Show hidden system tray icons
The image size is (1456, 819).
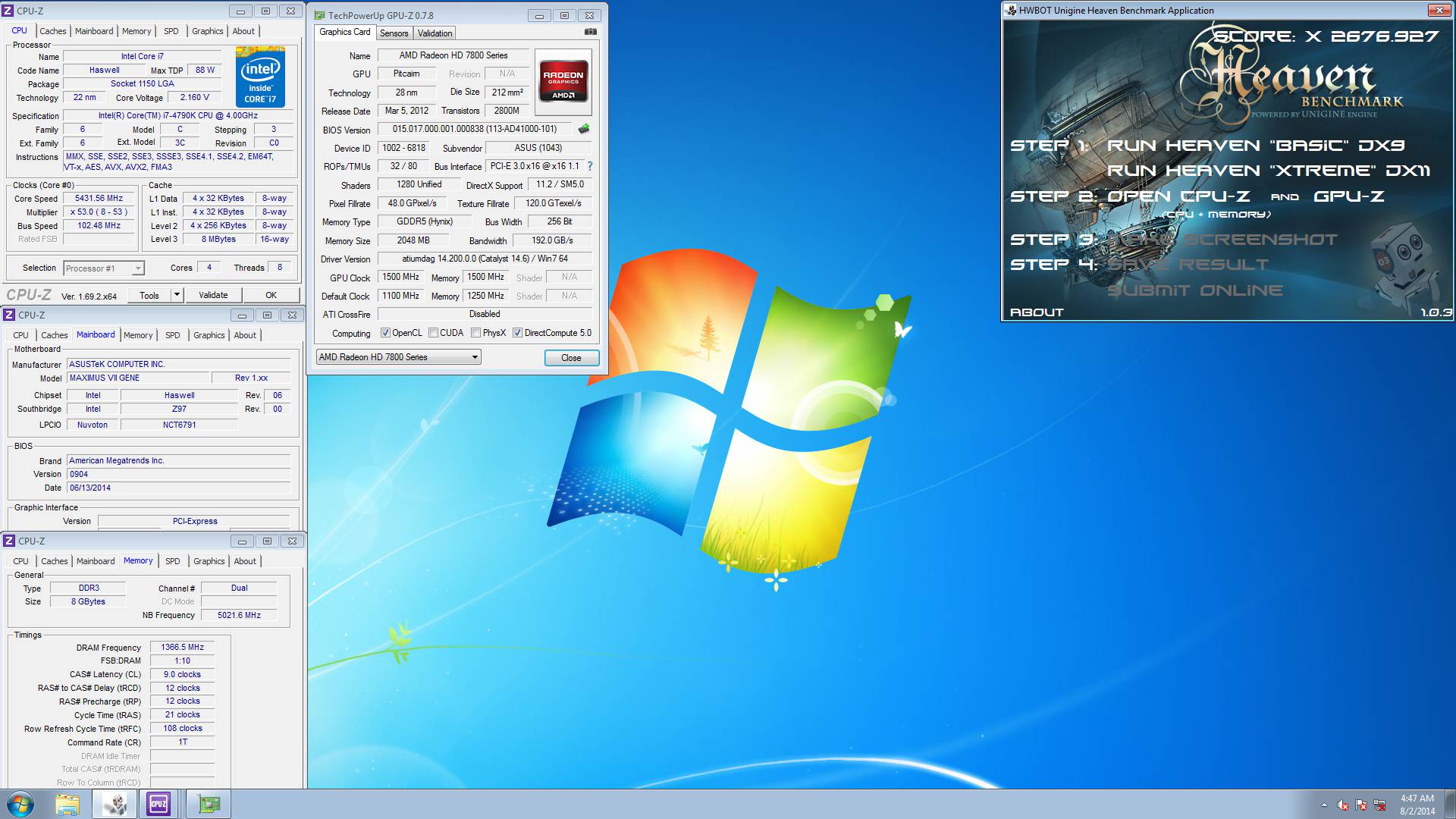[x=1324, y=805]
